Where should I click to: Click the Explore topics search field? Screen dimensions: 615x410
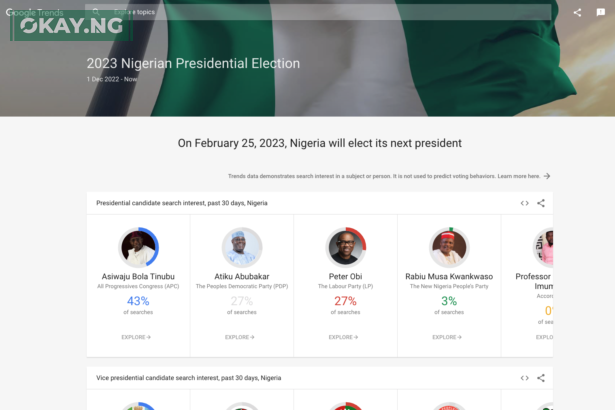click(x=300, y=13)
